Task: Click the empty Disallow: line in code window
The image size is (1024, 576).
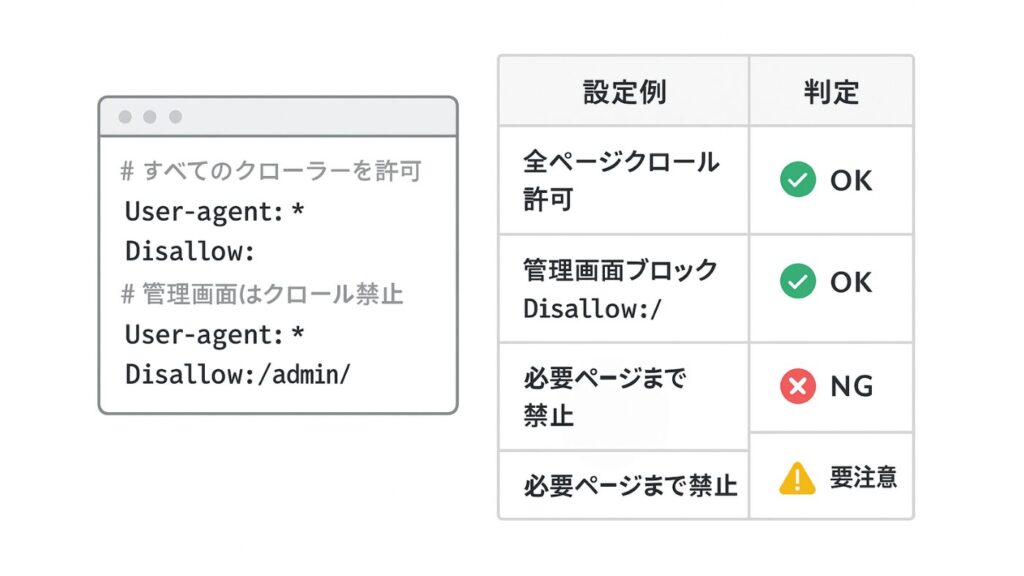Action: [191, 251]
